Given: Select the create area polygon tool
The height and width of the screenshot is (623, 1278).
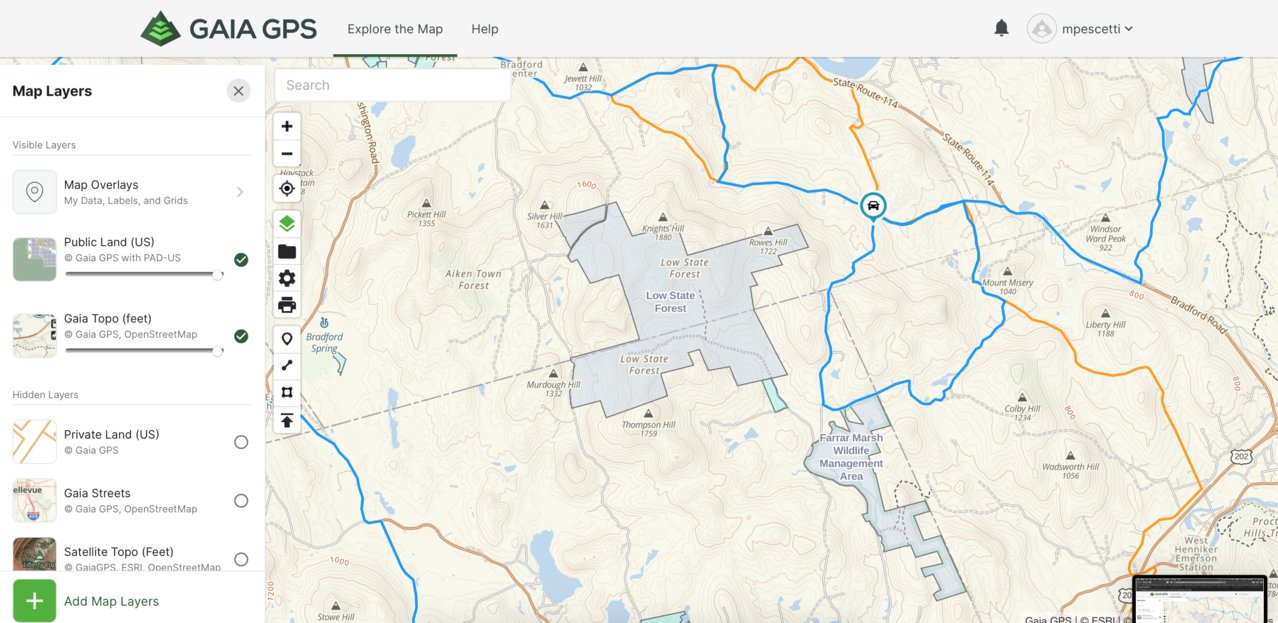Looking at the screenshot, I should point(287,393).
